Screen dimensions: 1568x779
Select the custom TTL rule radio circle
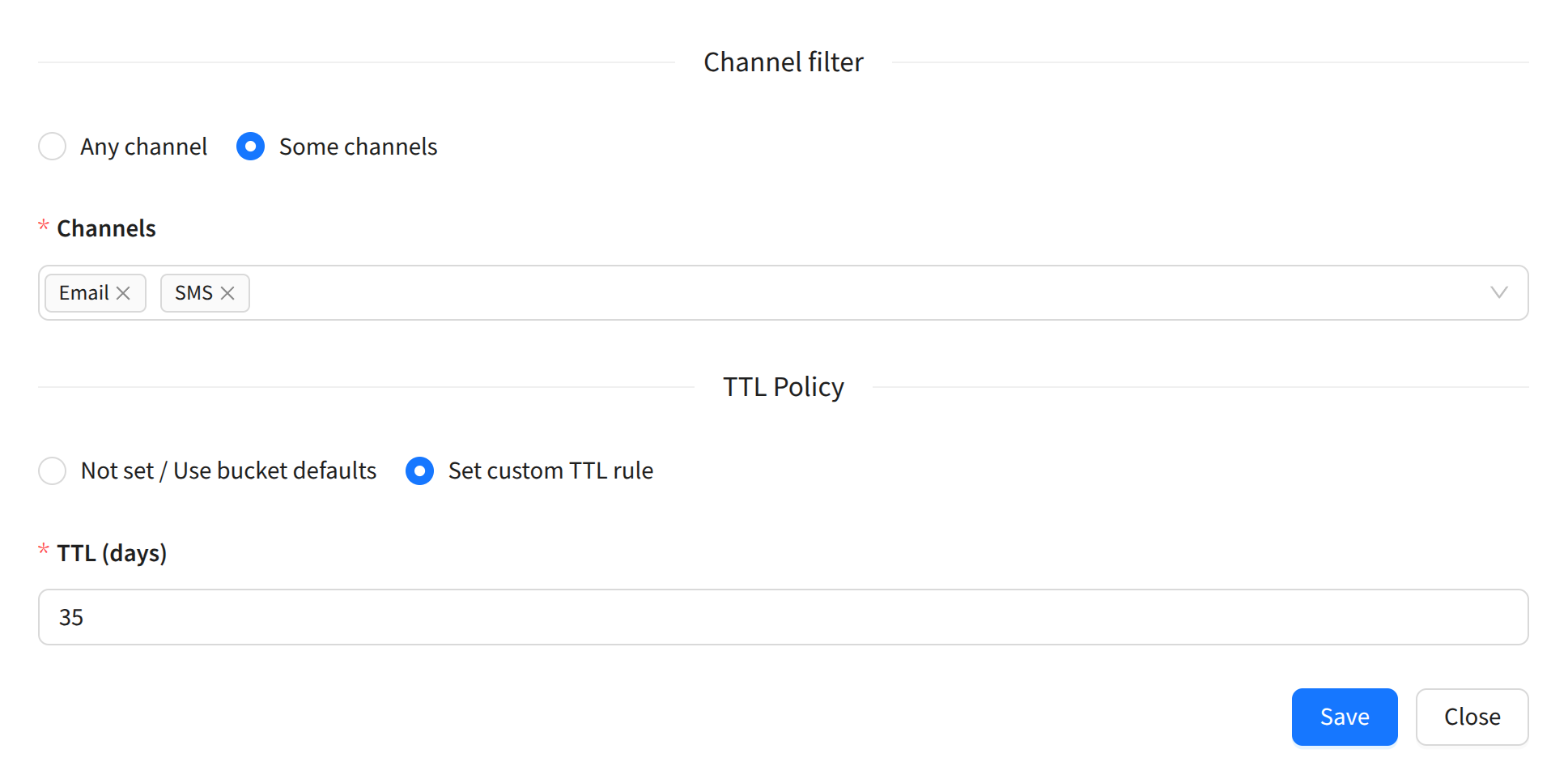click(419, 470)
